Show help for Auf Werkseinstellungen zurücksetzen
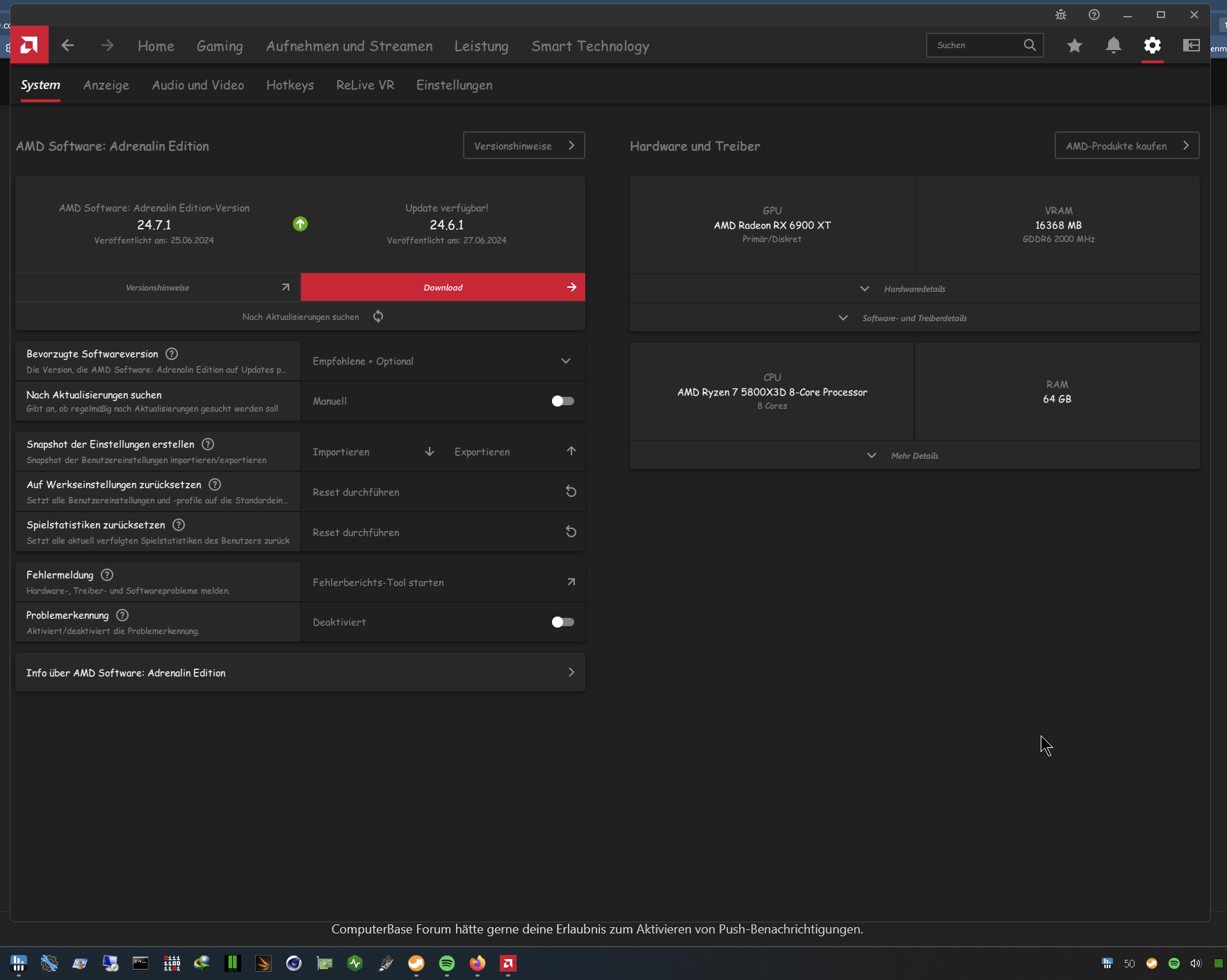The height and width of the screenshot is (980, 1227). (x=215, y=484)
